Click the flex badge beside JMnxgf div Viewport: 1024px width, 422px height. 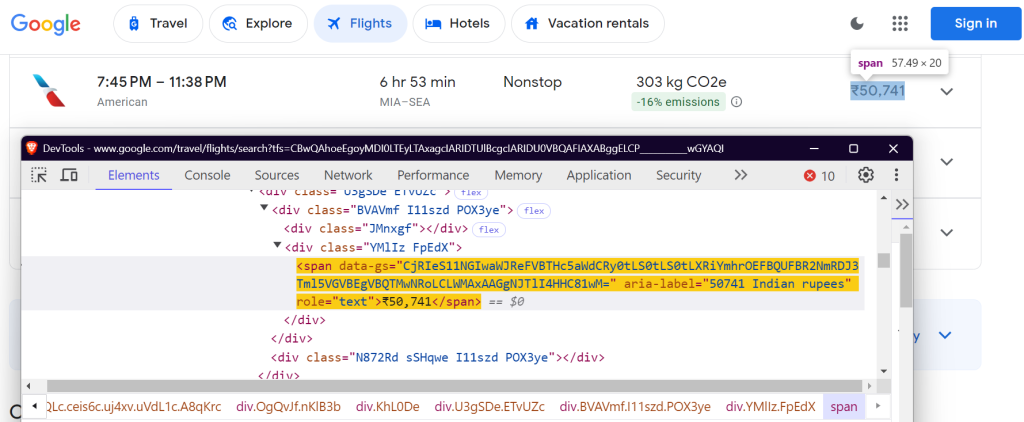coord(489,229)
